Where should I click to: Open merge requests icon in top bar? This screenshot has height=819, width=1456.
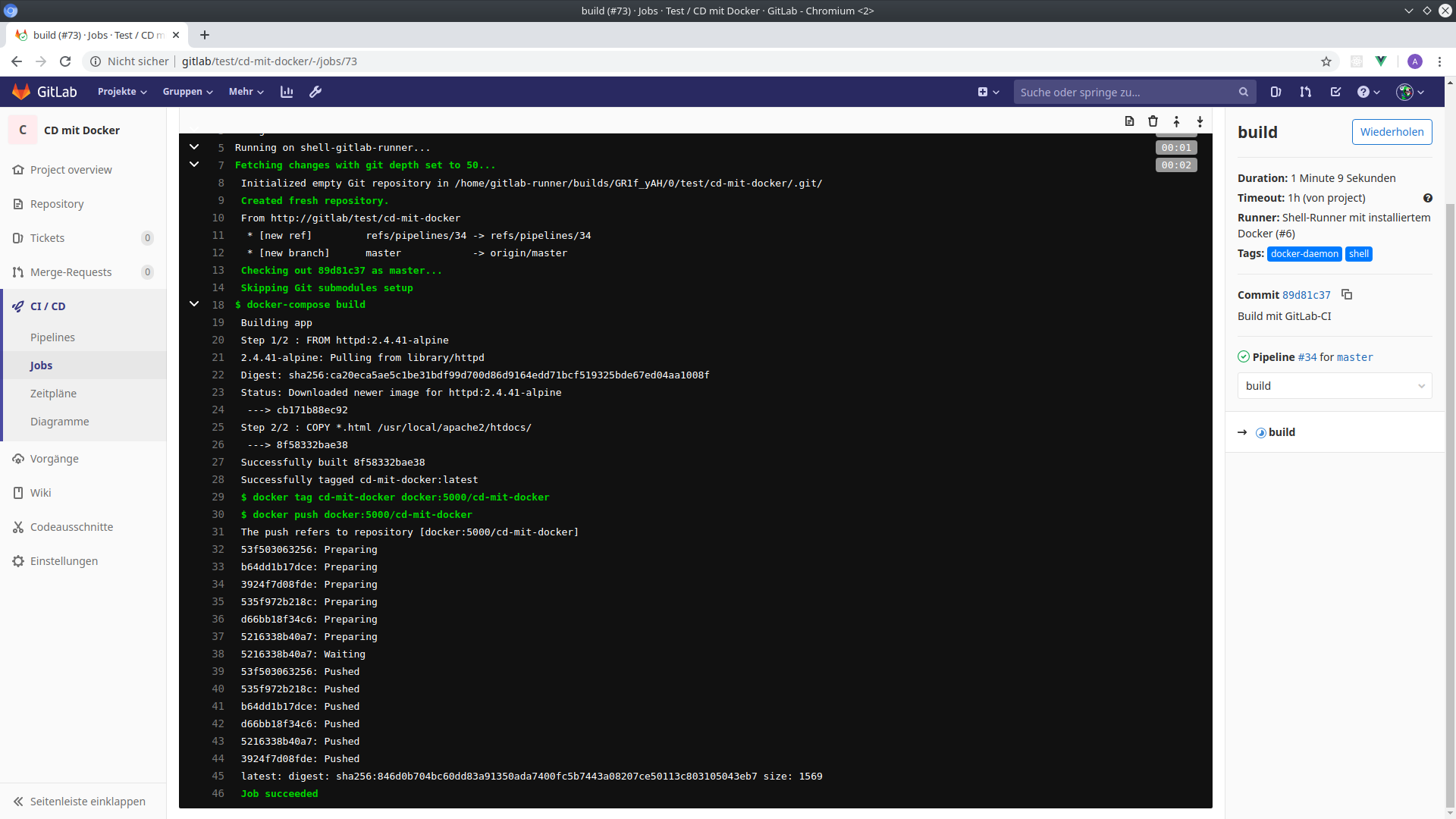click(1305, 92)
